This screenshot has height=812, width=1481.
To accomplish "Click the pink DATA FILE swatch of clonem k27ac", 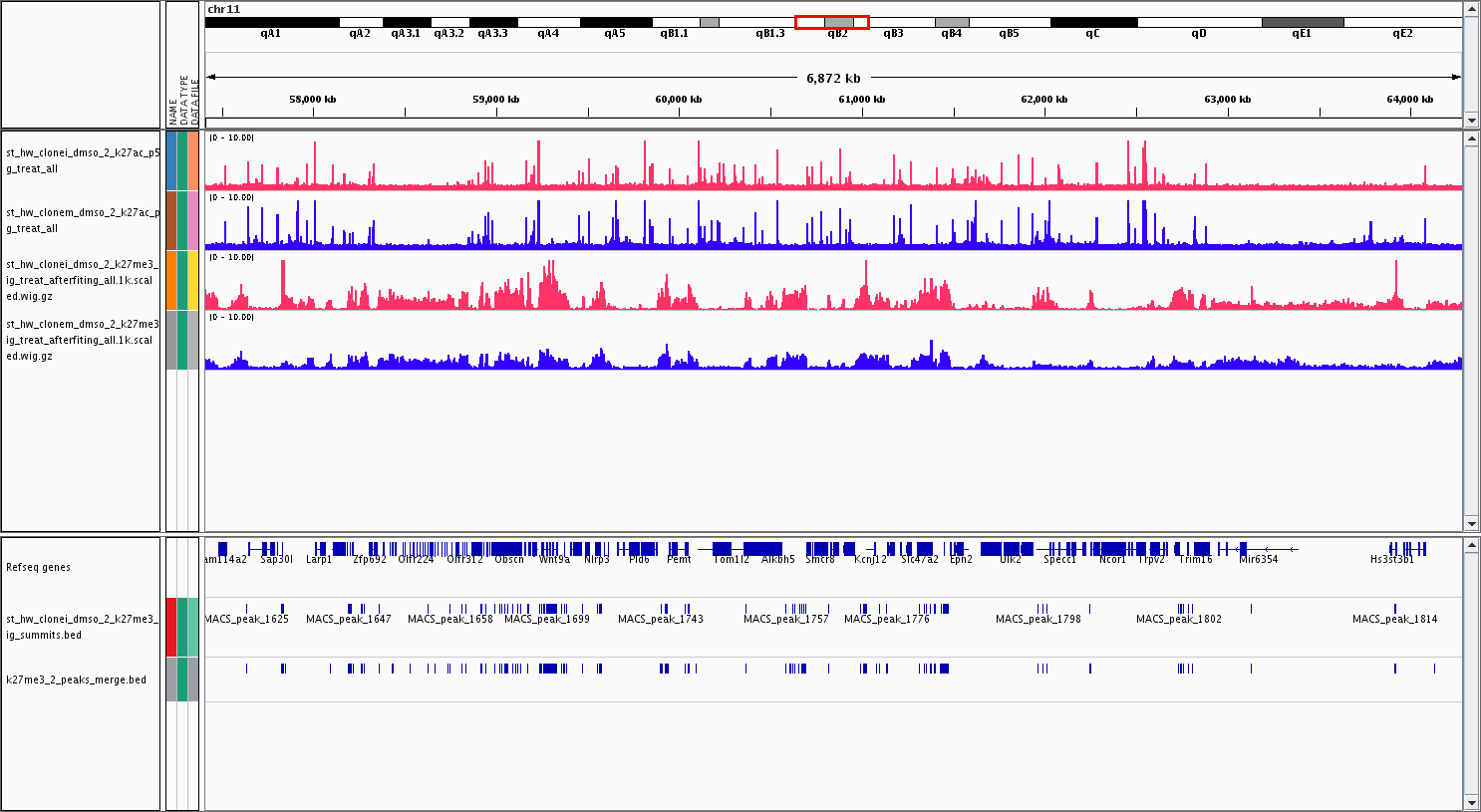I will pyautogui.click(x=193, y=220).
